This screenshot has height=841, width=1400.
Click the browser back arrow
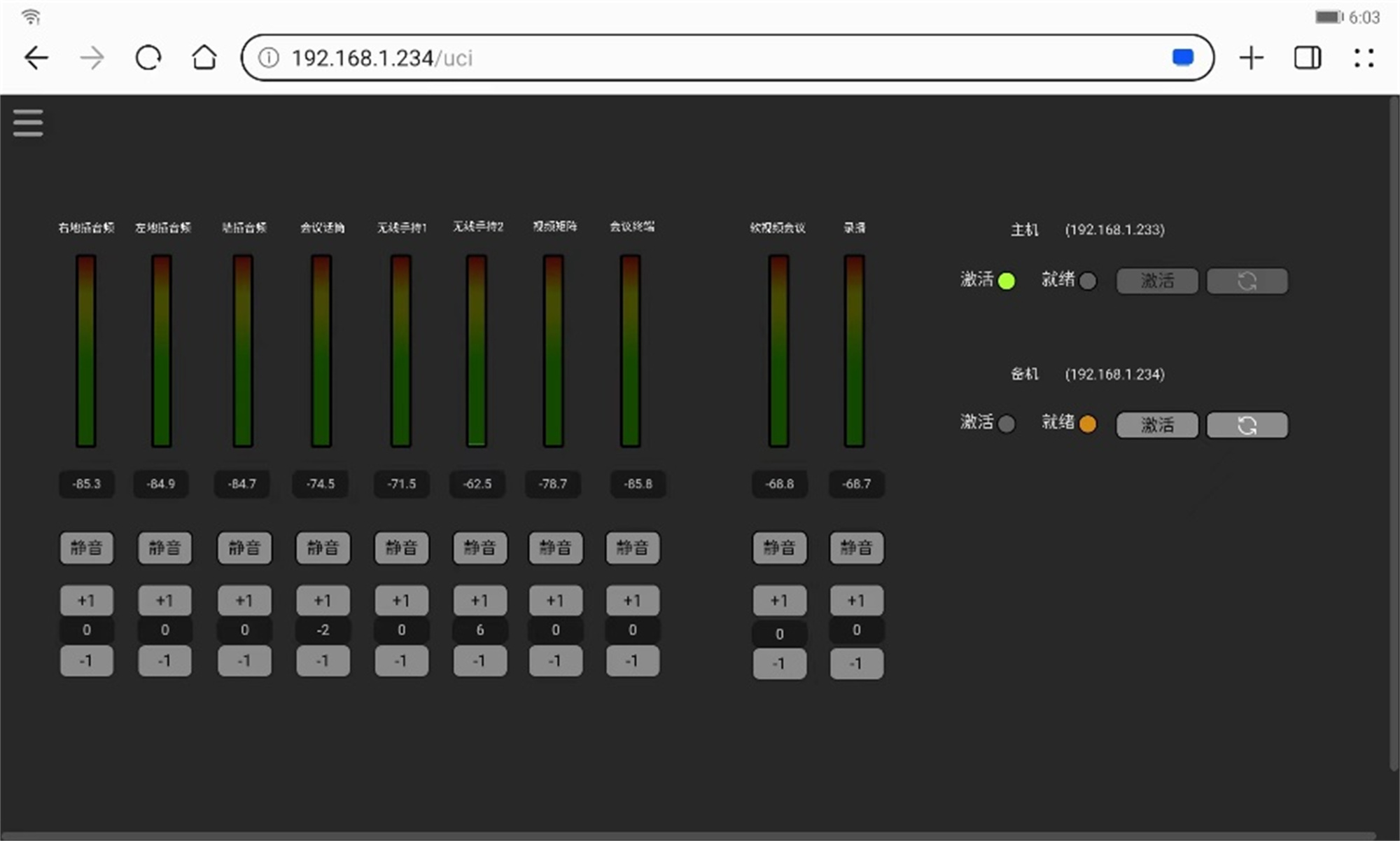36,57
